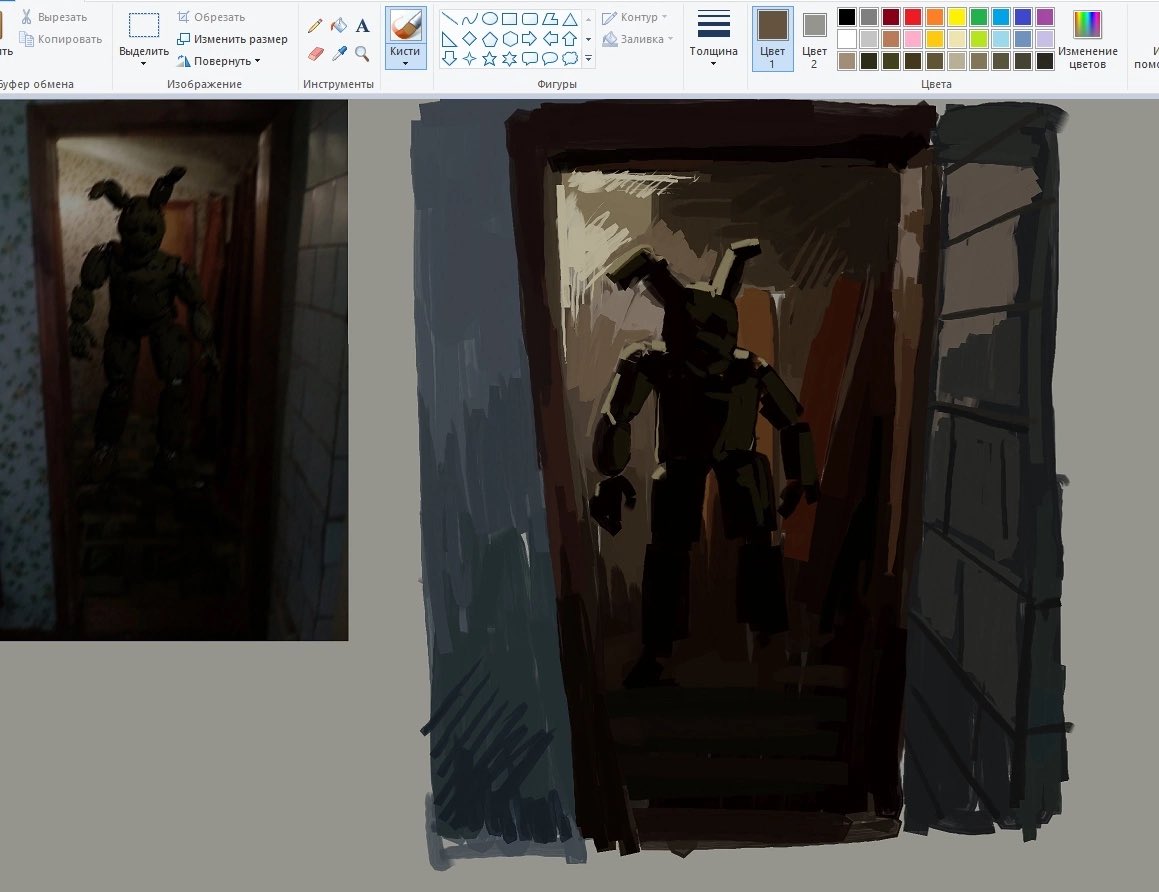Pick the light turquoise color swatch
The height and width of the screenshot is (892, 1159).
(x=1001, y=38)
